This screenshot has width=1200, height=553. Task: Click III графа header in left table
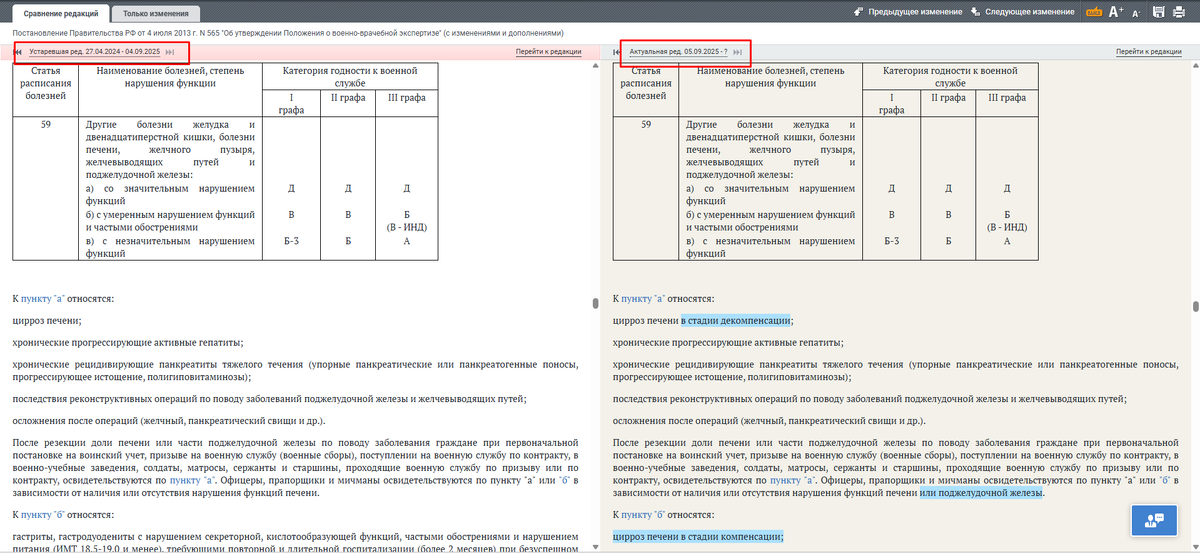[406, 97]
